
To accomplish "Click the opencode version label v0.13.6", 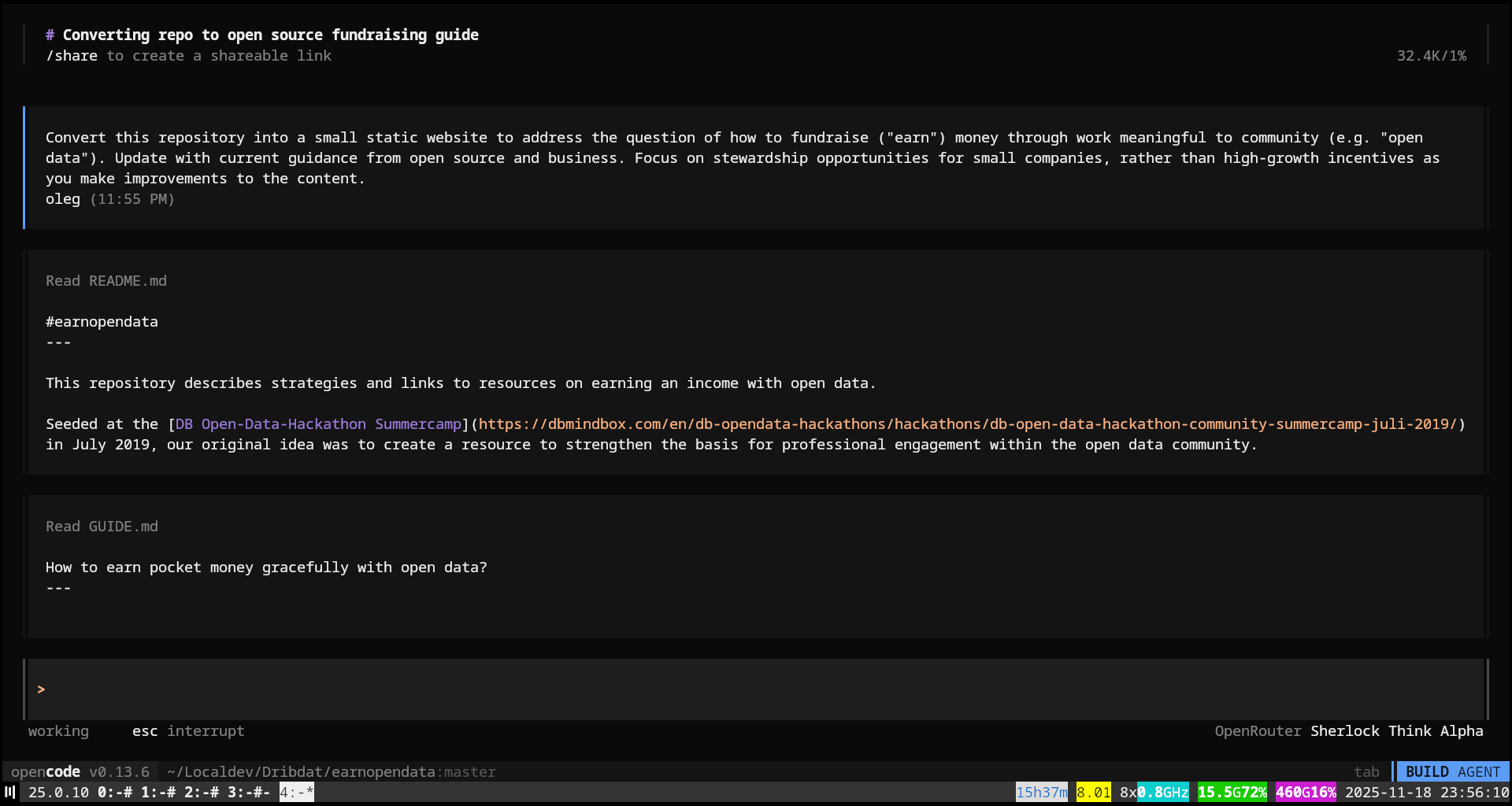I will [x=119, y=772].
